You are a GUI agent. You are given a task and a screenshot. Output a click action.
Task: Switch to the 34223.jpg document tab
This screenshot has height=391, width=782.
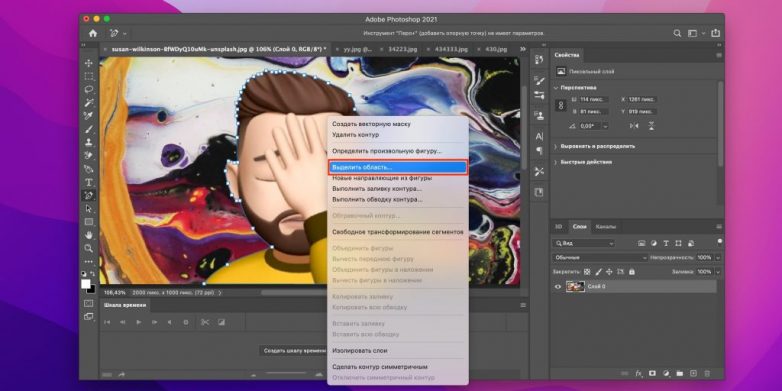(x=402, y=49)
